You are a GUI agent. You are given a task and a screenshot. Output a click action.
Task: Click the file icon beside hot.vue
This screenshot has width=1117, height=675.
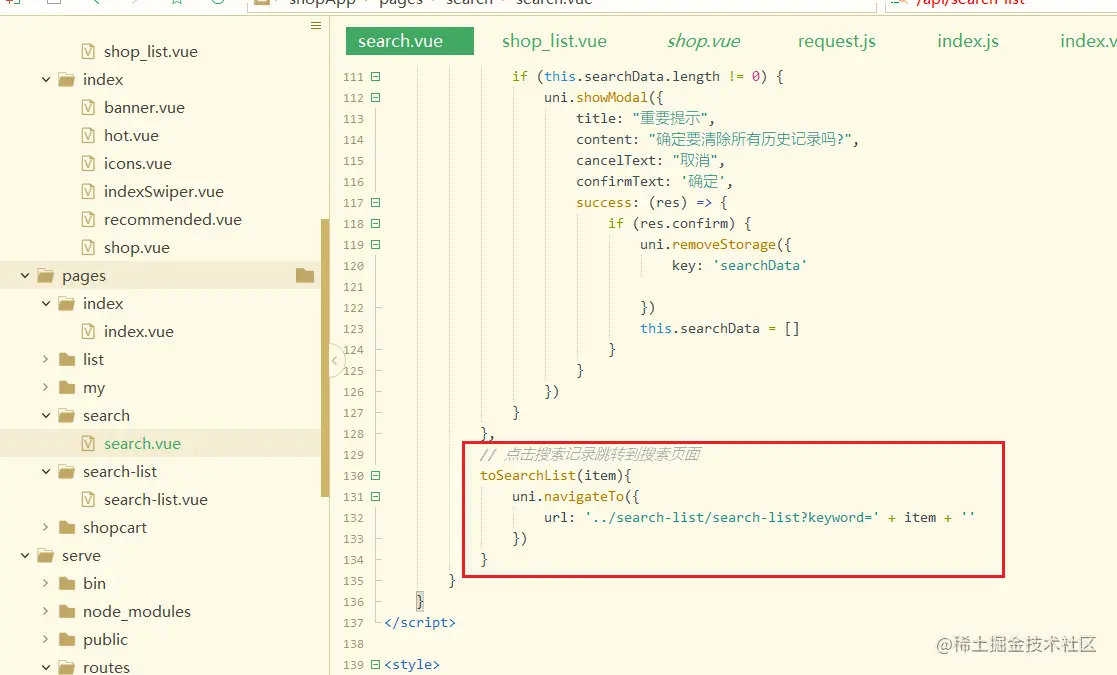[88, 135]
